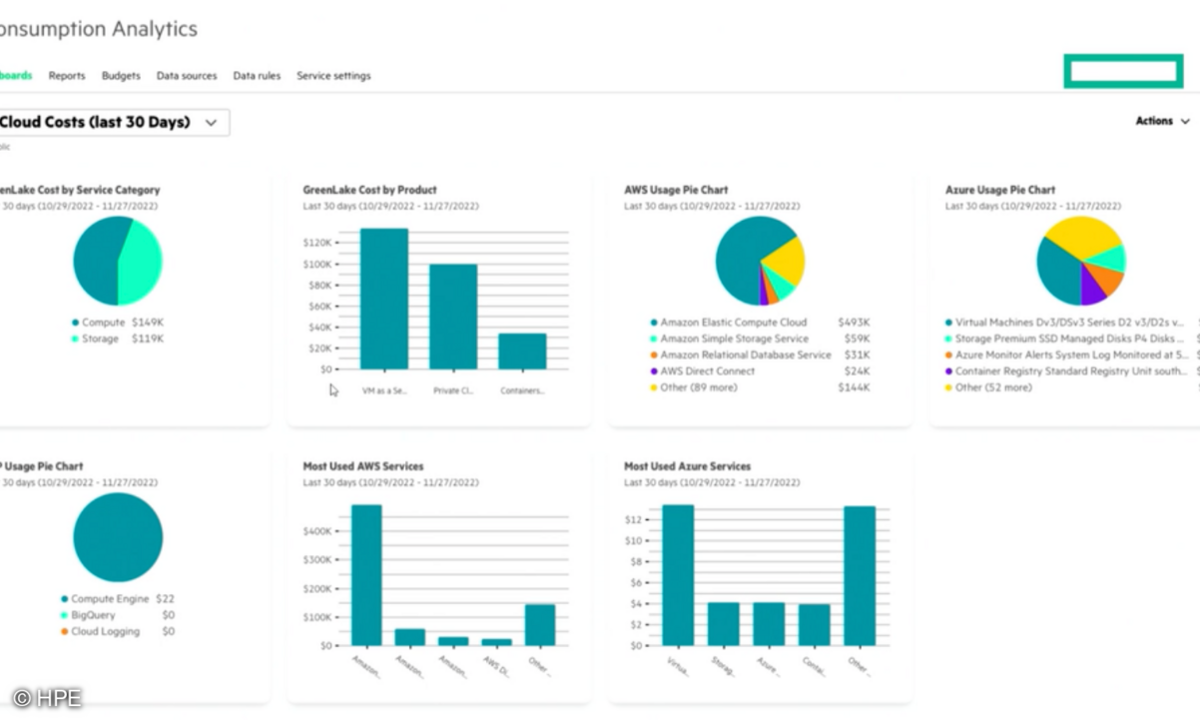Click the teal dot beside Compute legend
This screenshot has height=720, width=1200.
pos(75,323)
